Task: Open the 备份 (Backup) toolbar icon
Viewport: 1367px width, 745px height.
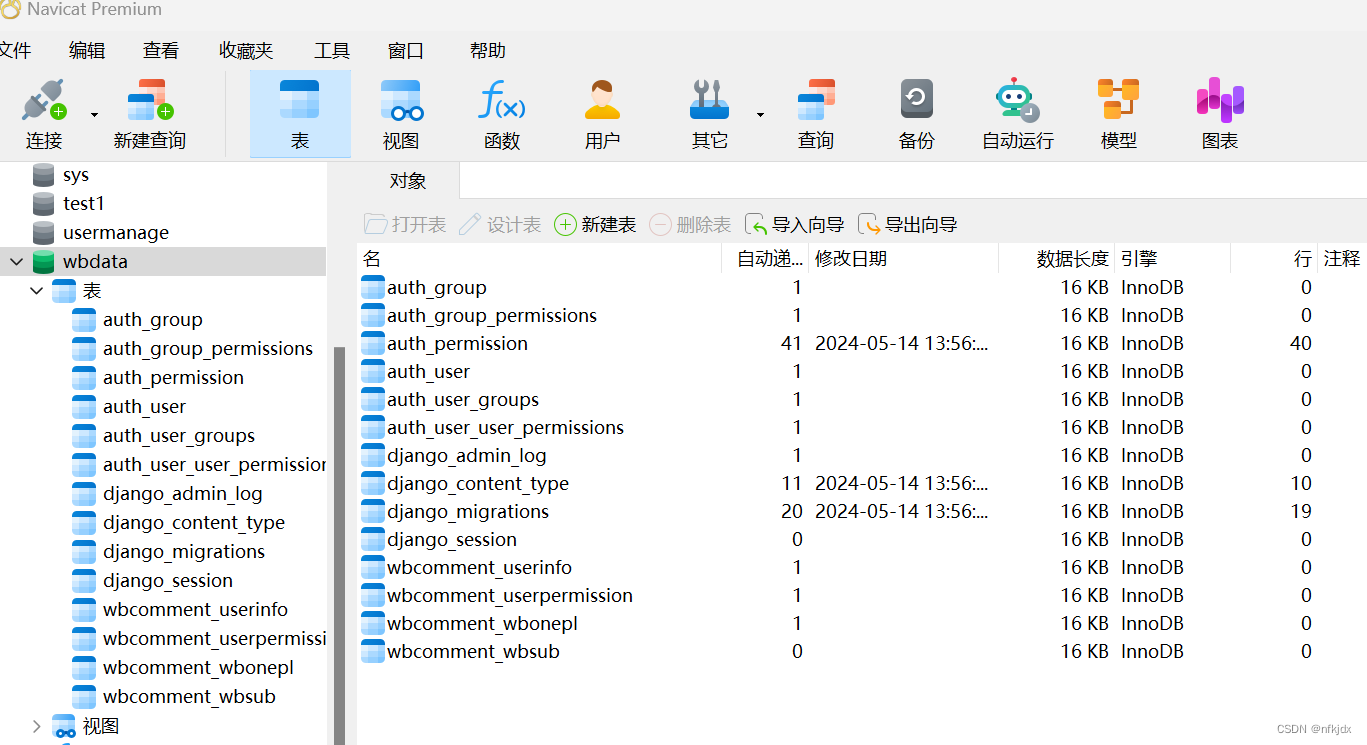Action: pos(916,100)
